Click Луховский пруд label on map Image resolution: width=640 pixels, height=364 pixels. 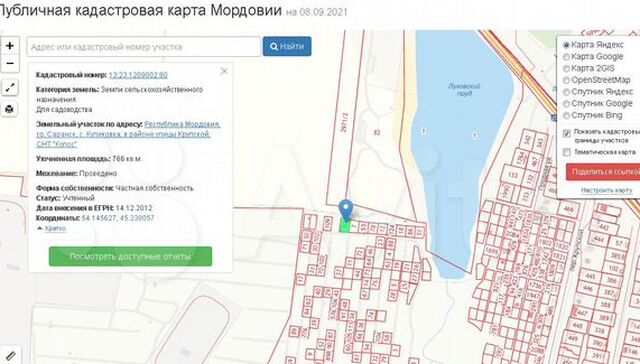click(464, 89)
